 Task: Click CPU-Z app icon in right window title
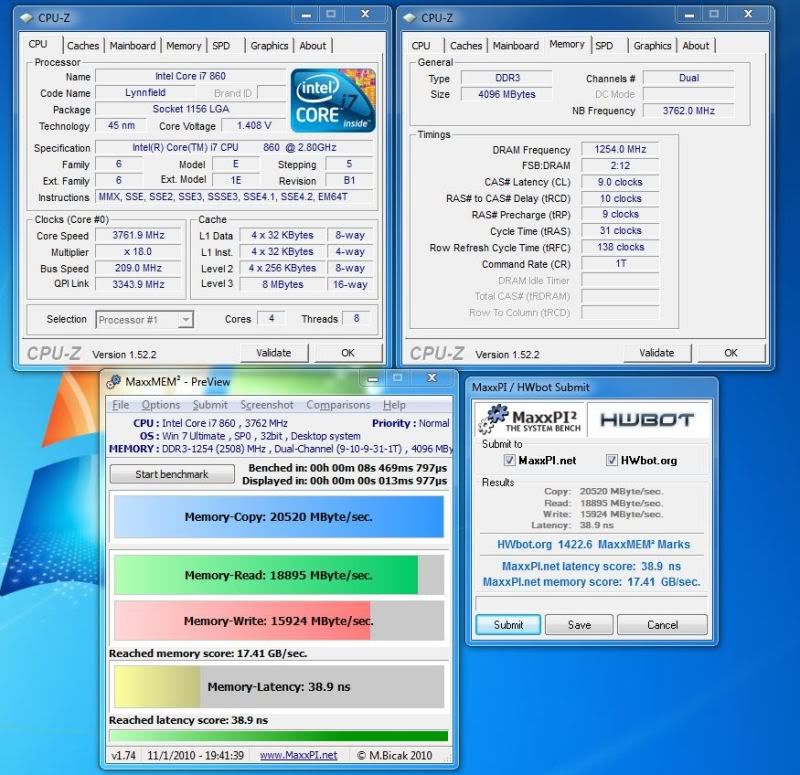coord(410,18)
